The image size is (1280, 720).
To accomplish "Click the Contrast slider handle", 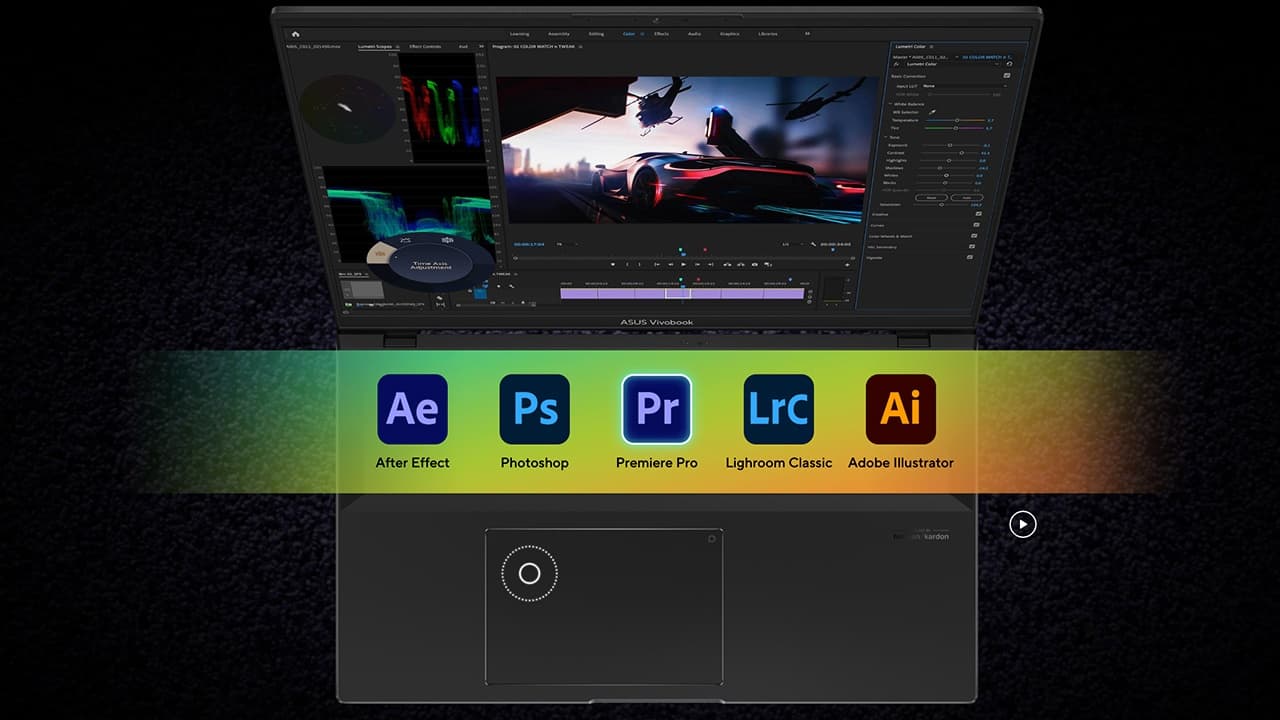I will coord(962,153).
